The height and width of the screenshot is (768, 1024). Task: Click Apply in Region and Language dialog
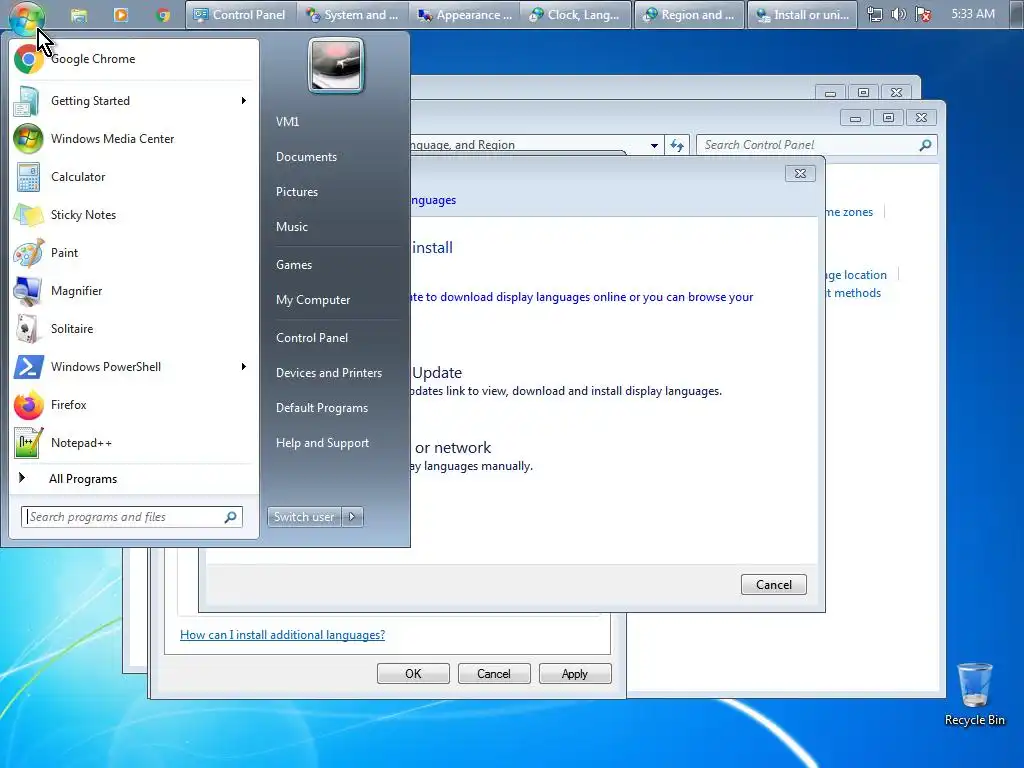pos(575,673)
